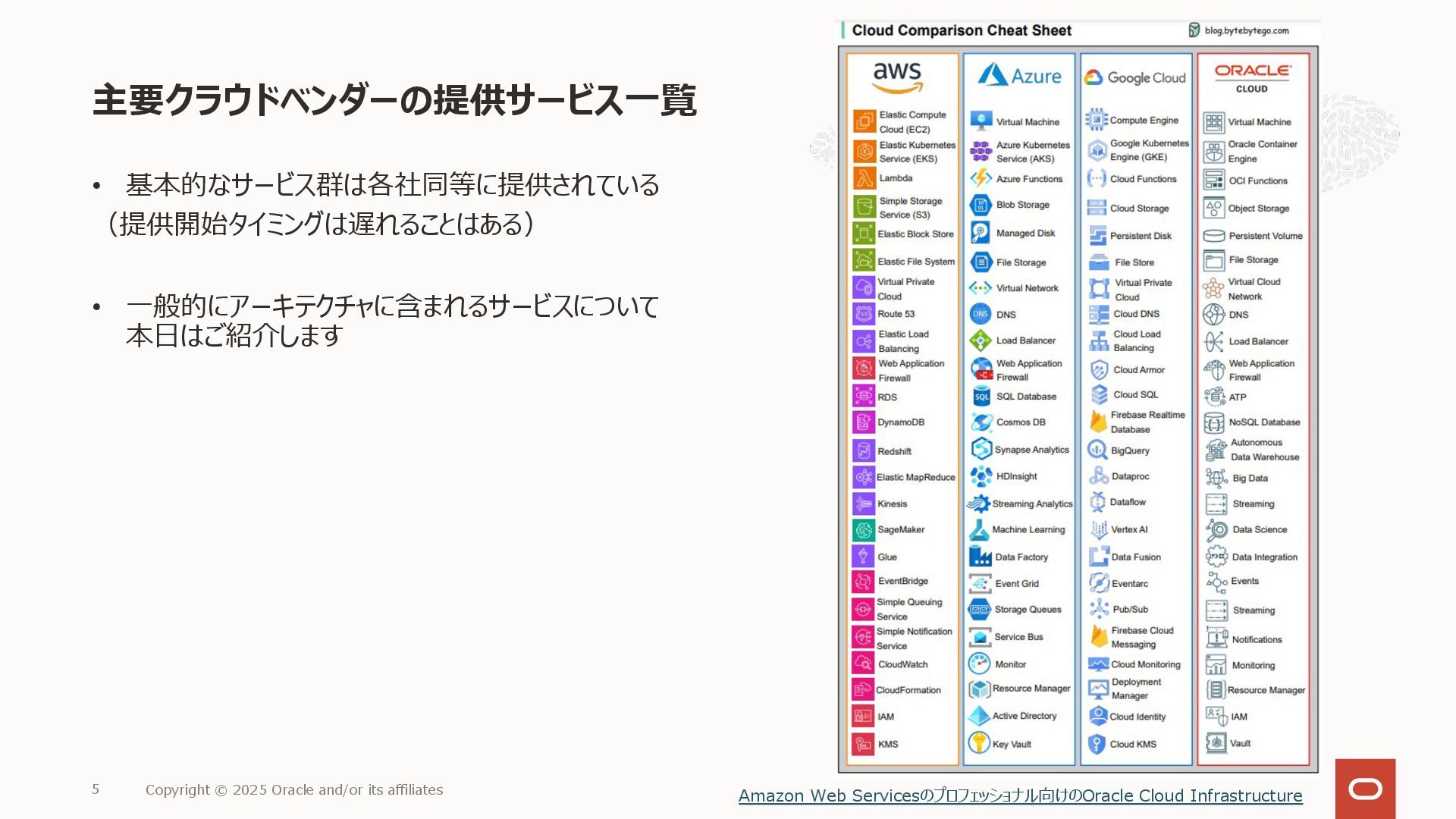Click the AWS SageMaker icon
This screenshot has height=819, width=1456.
coord(864,530)
